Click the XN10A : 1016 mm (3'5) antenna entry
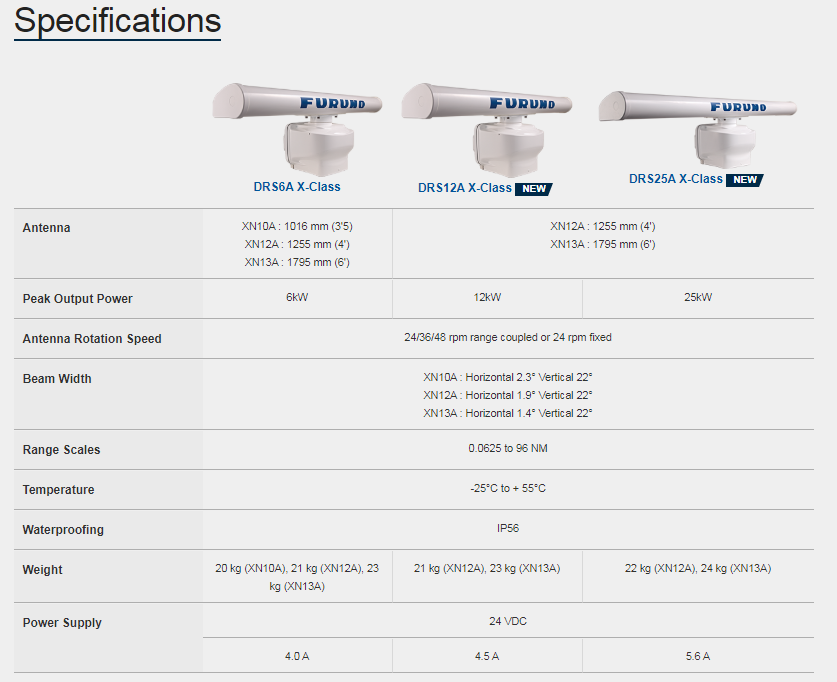The height and width of the screenshot is (682, 837). [x=297, y=226]
